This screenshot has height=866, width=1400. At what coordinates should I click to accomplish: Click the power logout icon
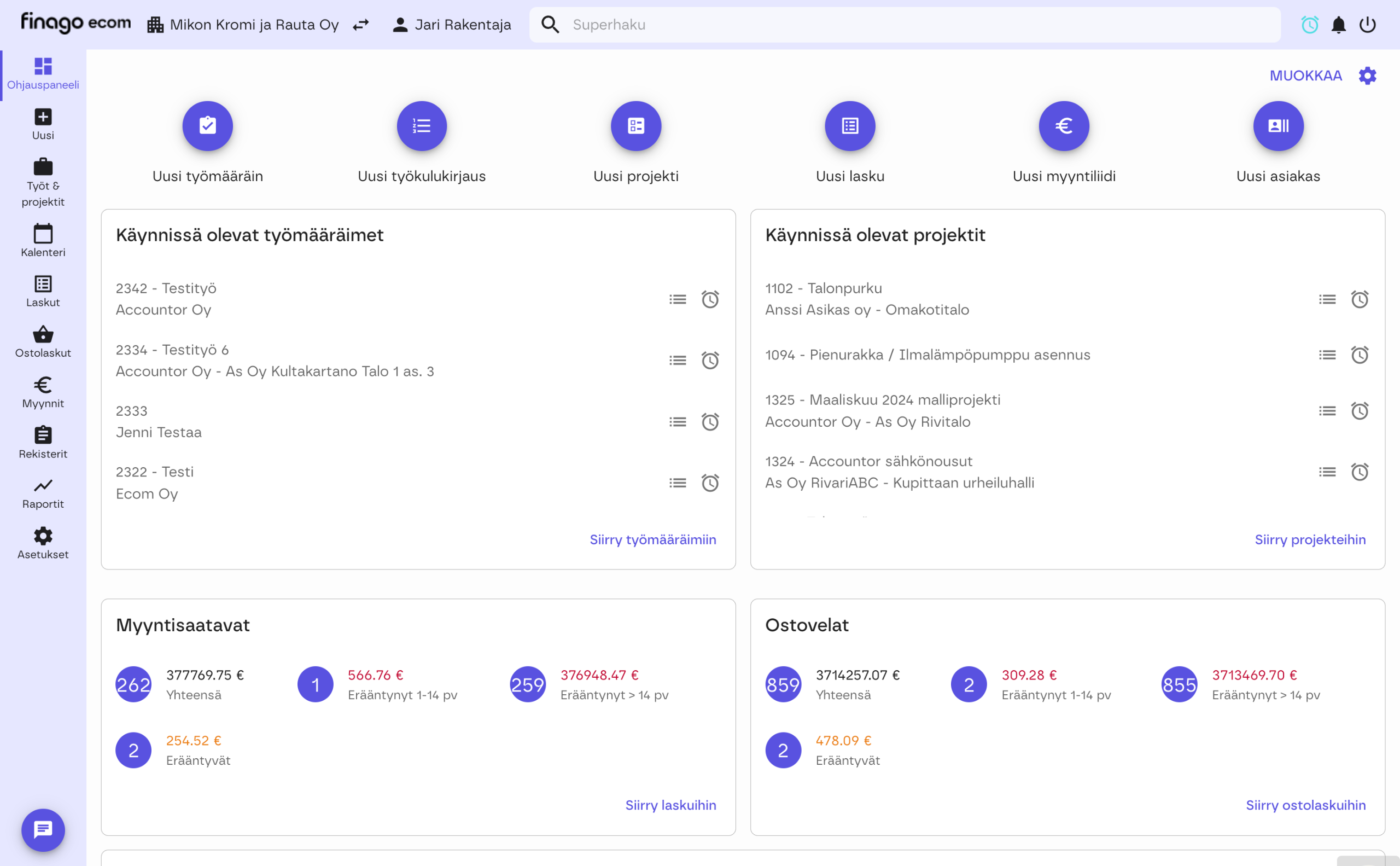point(1367,25)
